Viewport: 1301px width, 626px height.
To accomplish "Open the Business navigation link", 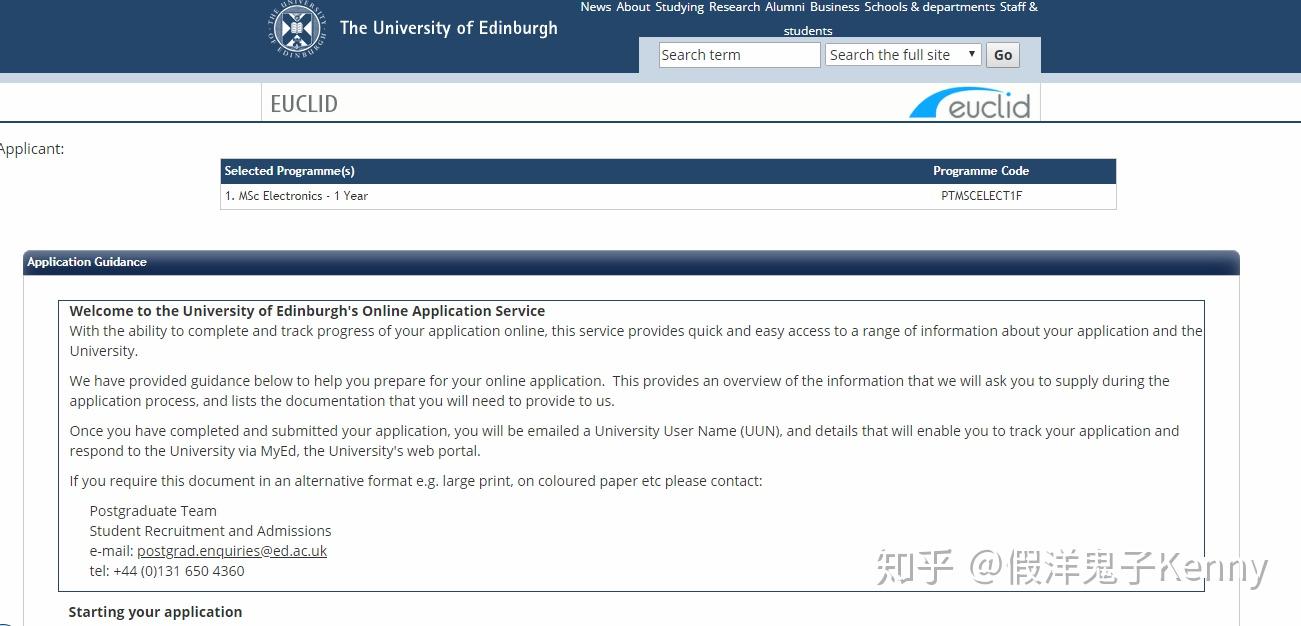I will click(x=834, y=7).
